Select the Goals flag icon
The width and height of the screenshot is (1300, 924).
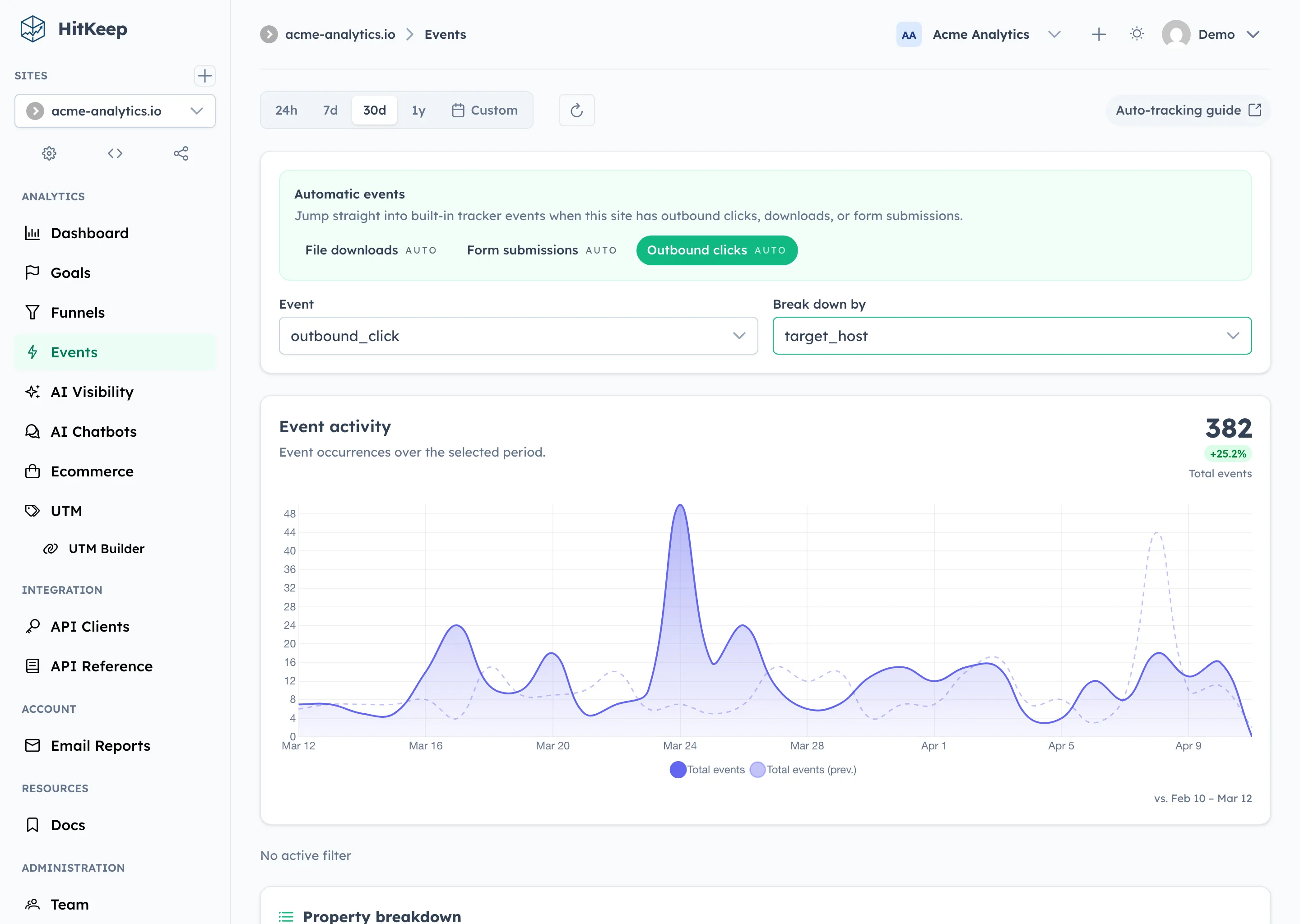coord(32,273)
